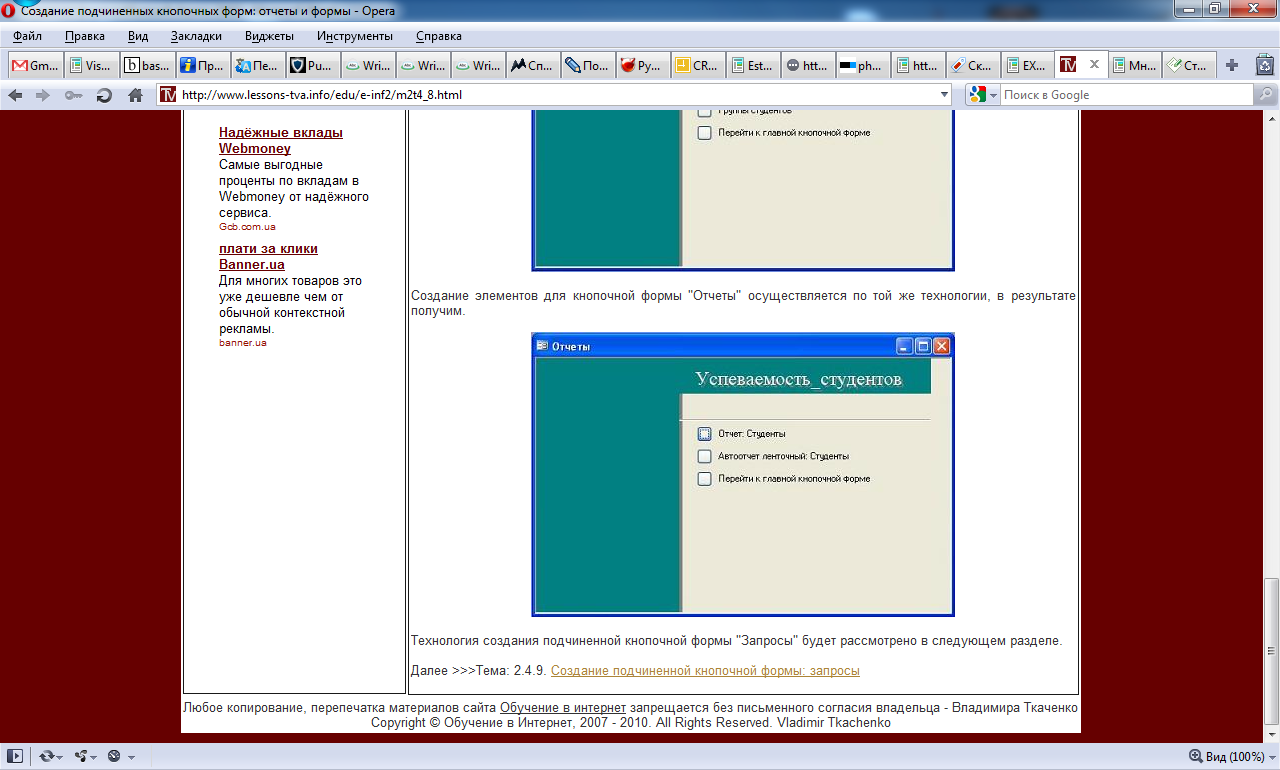Viewport: 1280px width, 770px height.
Task: Click the site icon in address bar
Action: point(168,95)
